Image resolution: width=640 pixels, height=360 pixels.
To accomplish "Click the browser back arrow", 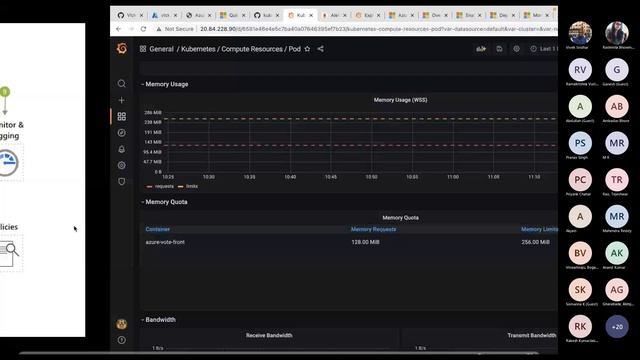I will [x=119, y=29].
